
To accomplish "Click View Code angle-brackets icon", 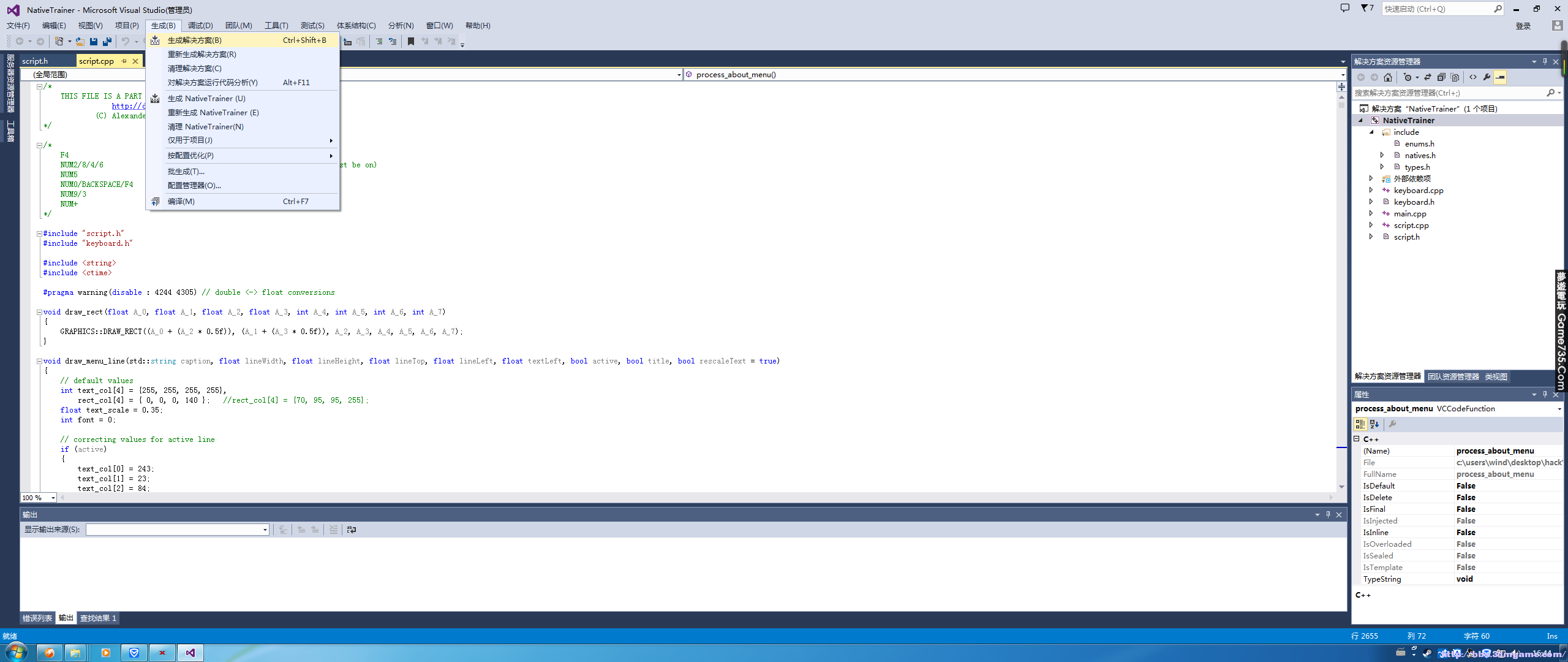I will (x=1473, y=77).
